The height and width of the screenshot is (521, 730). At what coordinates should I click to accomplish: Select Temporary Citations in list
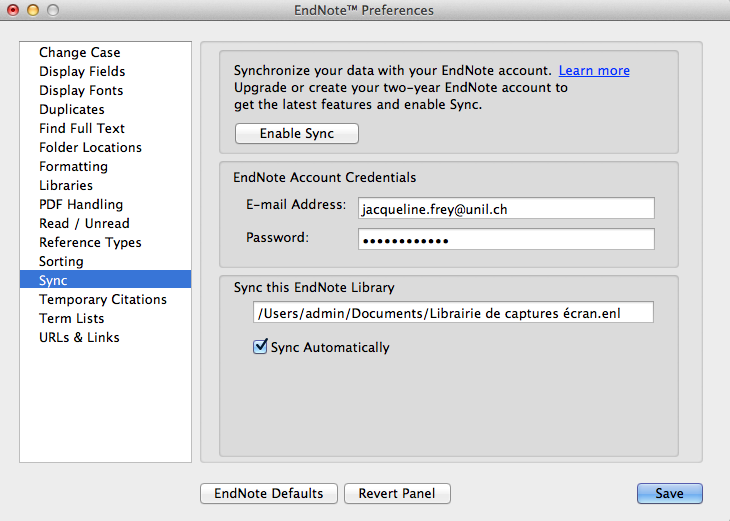click(x=103, y=299)
